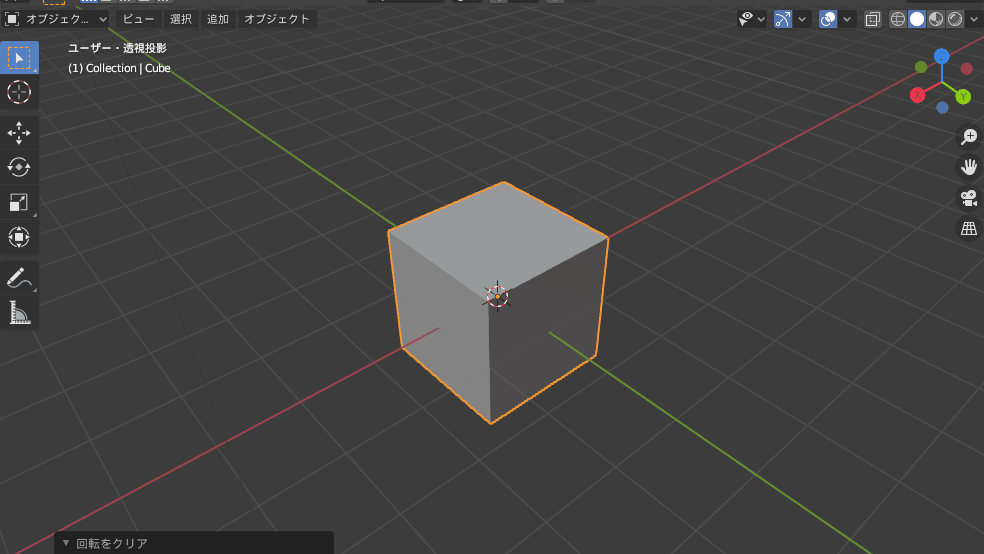
Task: Click the hand pan view button
Action: click(x=969, y=167)
